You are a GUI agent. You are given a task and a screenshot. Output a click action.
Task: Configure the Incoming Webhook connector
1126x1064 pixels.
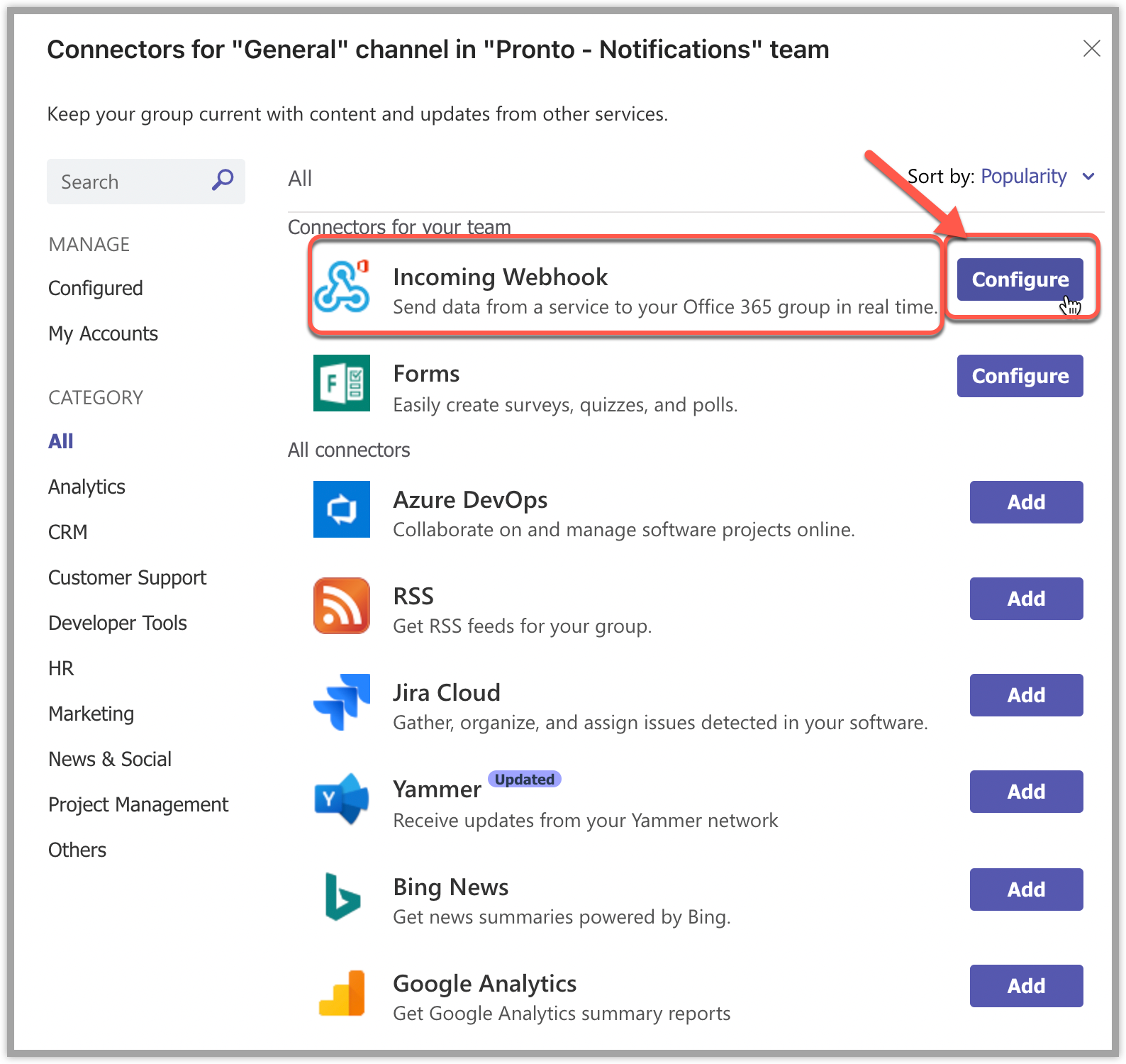coord(1020,279)
